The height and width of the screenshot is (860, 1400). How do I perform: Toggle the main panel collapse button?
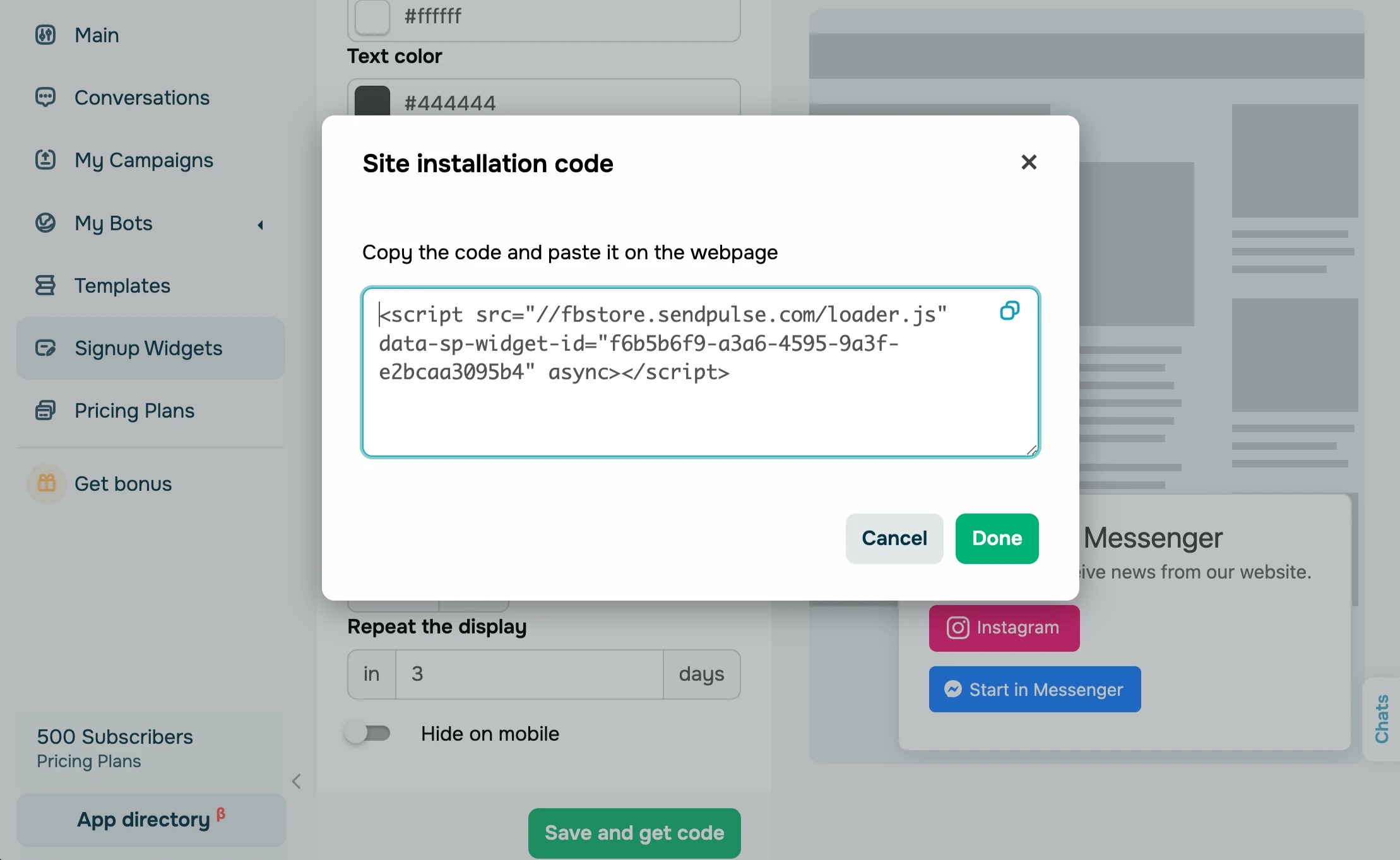296,780
